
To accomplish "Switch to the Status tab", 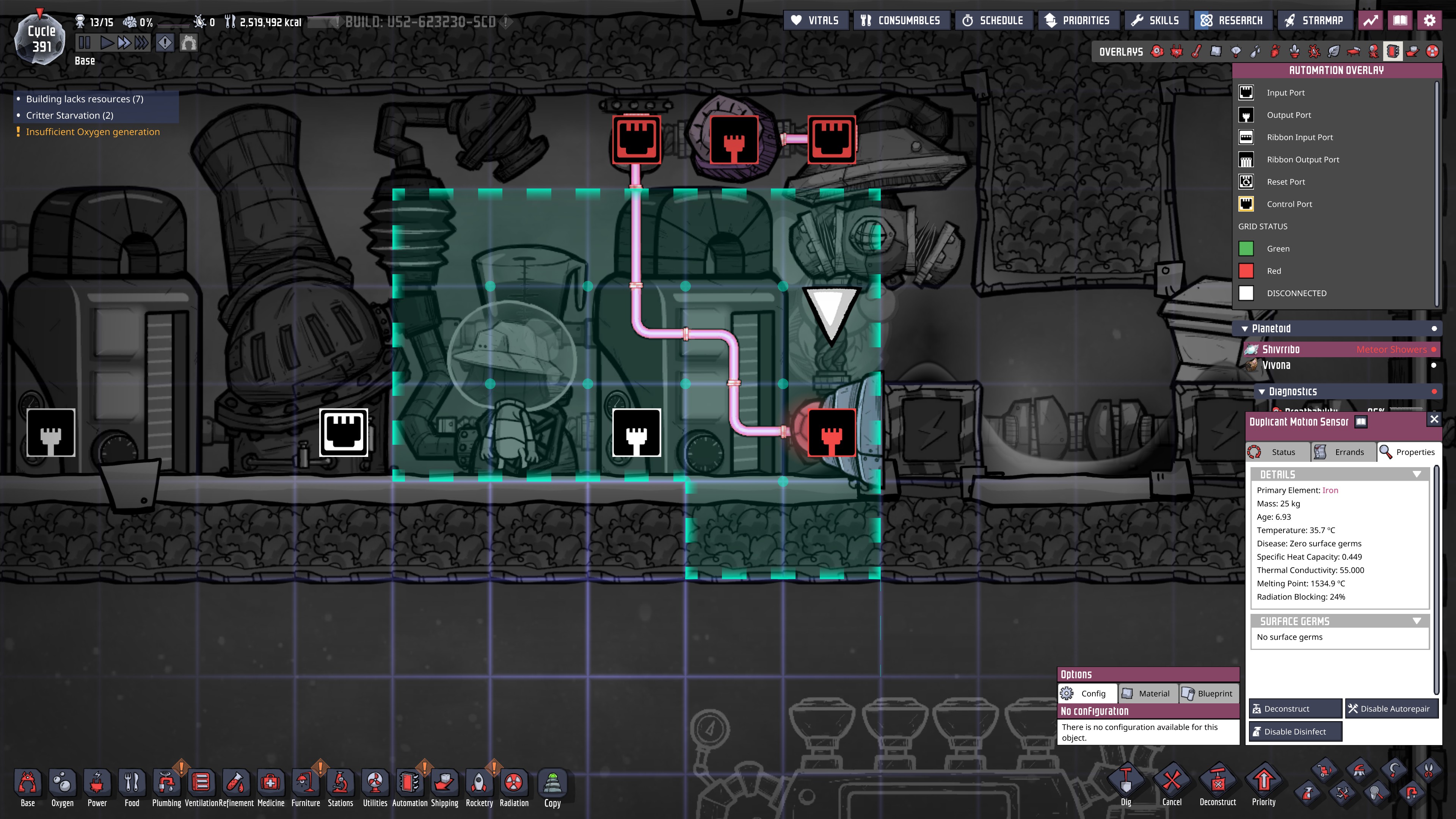I will [1277, 452].
